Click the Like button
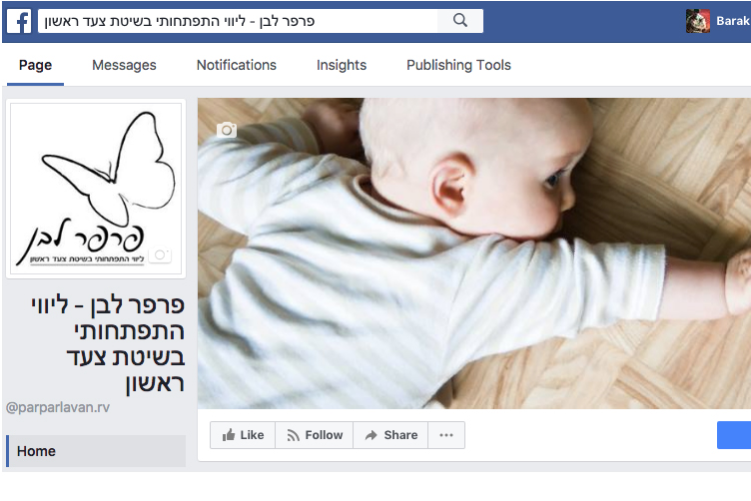This screenshot has width=751, height=501. [x=243, y=435]
